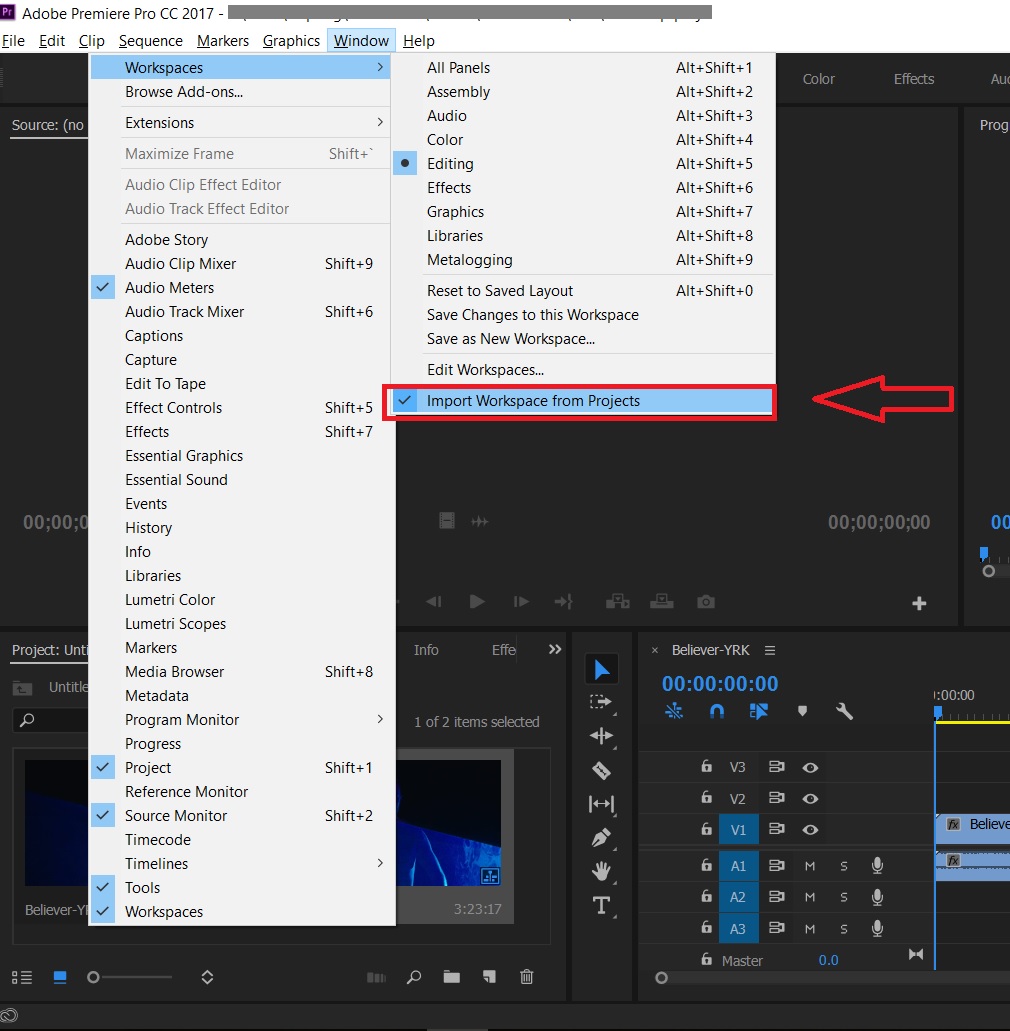Screen dimensions: 1010x1031
Task: Toggle snap magnet in timeline
Action: (717, 711)
